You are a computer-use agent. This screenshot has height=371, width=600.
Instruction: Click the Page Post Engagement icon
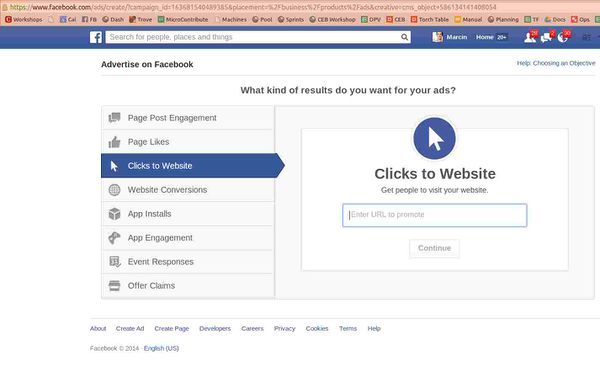pyautogui.click(x=114, y=118)
